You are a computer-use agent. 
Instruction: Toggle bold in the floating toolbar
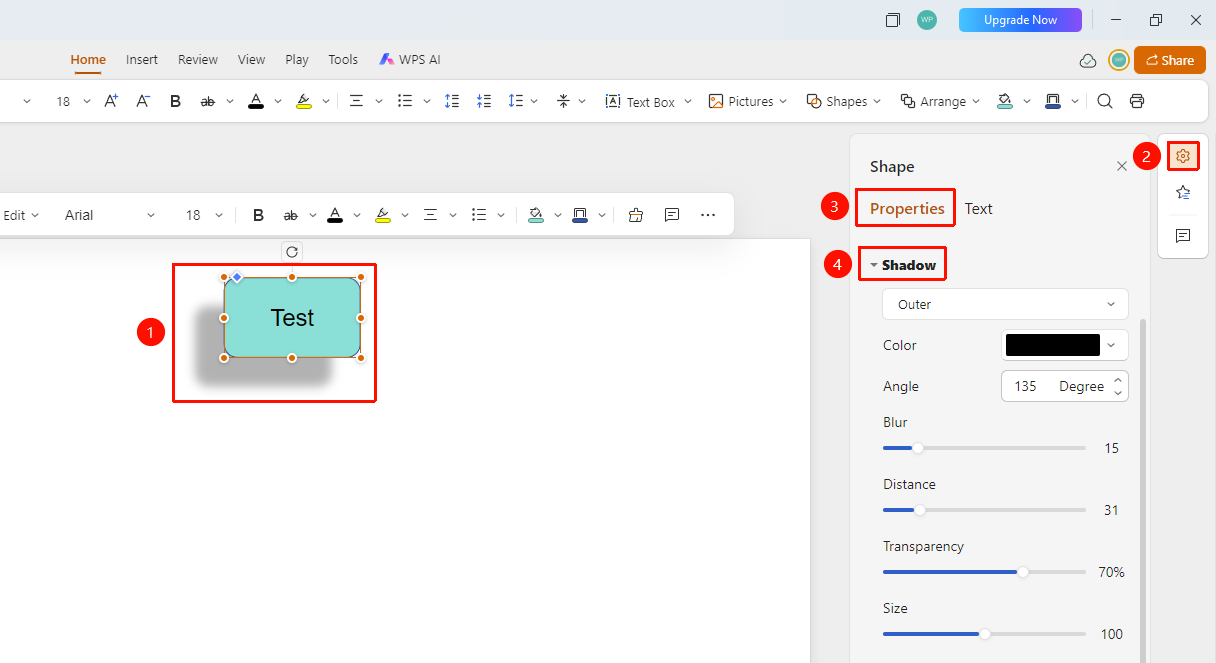click(258, 215)
